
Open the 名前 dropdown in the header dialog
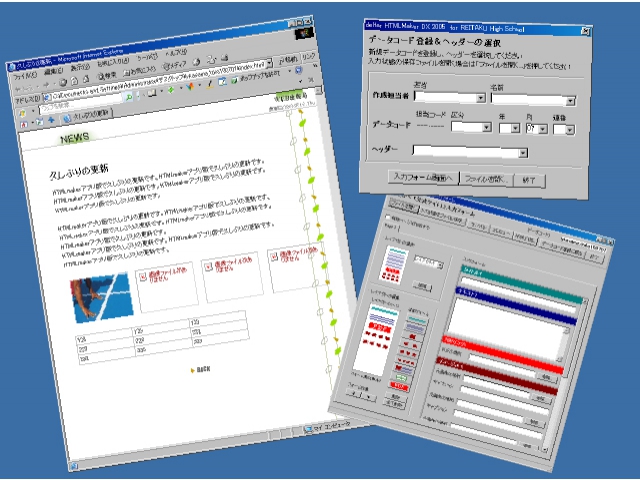tap(533, 99)
